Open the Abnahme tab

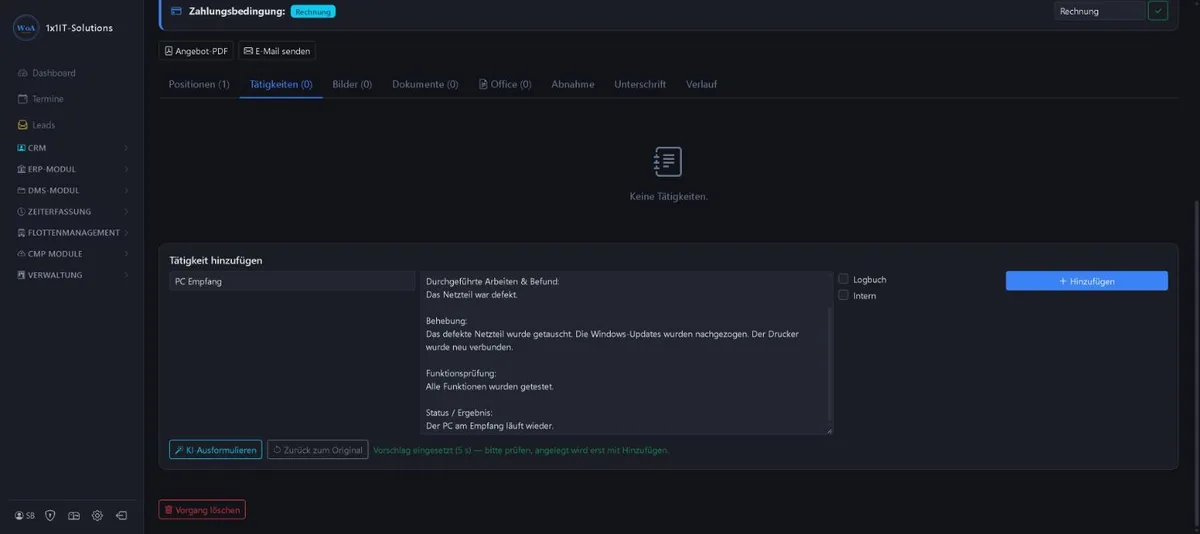[x=573, y=85]
